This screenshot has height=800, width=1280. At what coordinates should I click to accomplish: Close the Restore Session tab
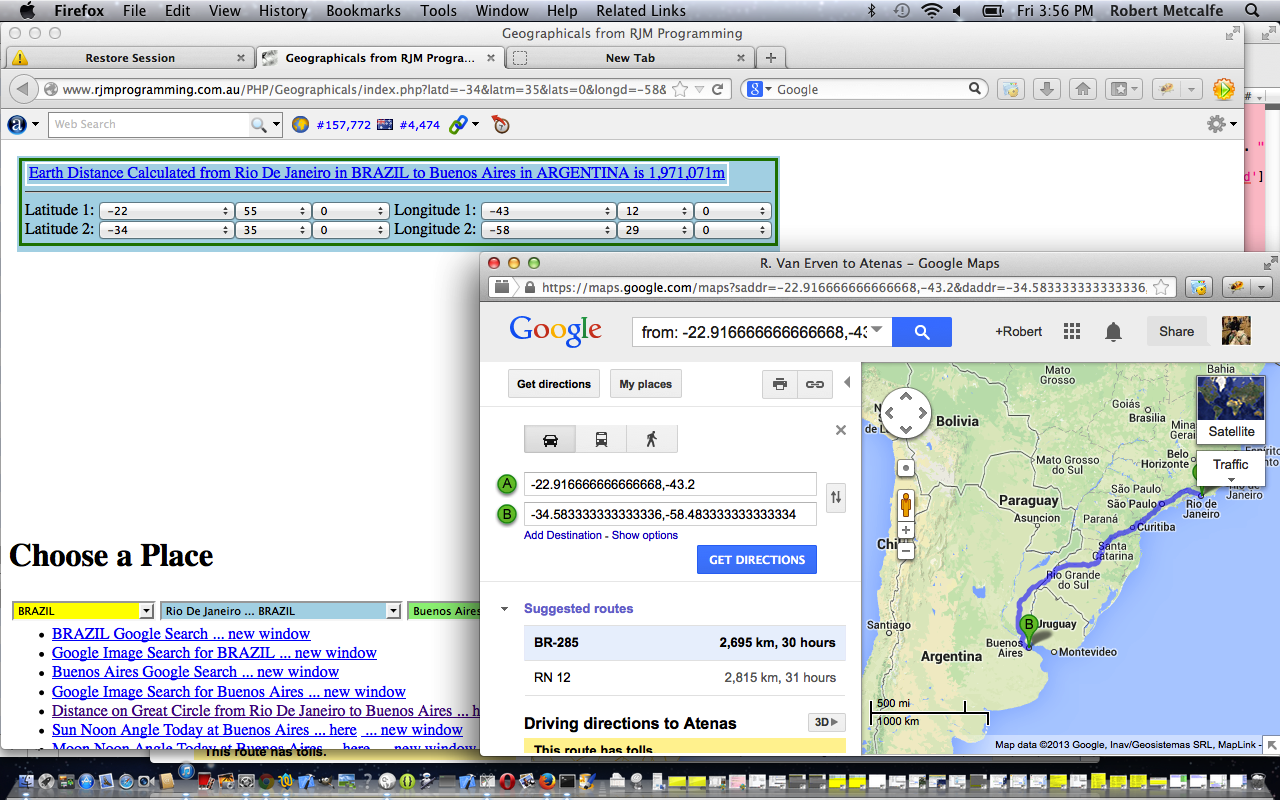[x=241, y=58]
